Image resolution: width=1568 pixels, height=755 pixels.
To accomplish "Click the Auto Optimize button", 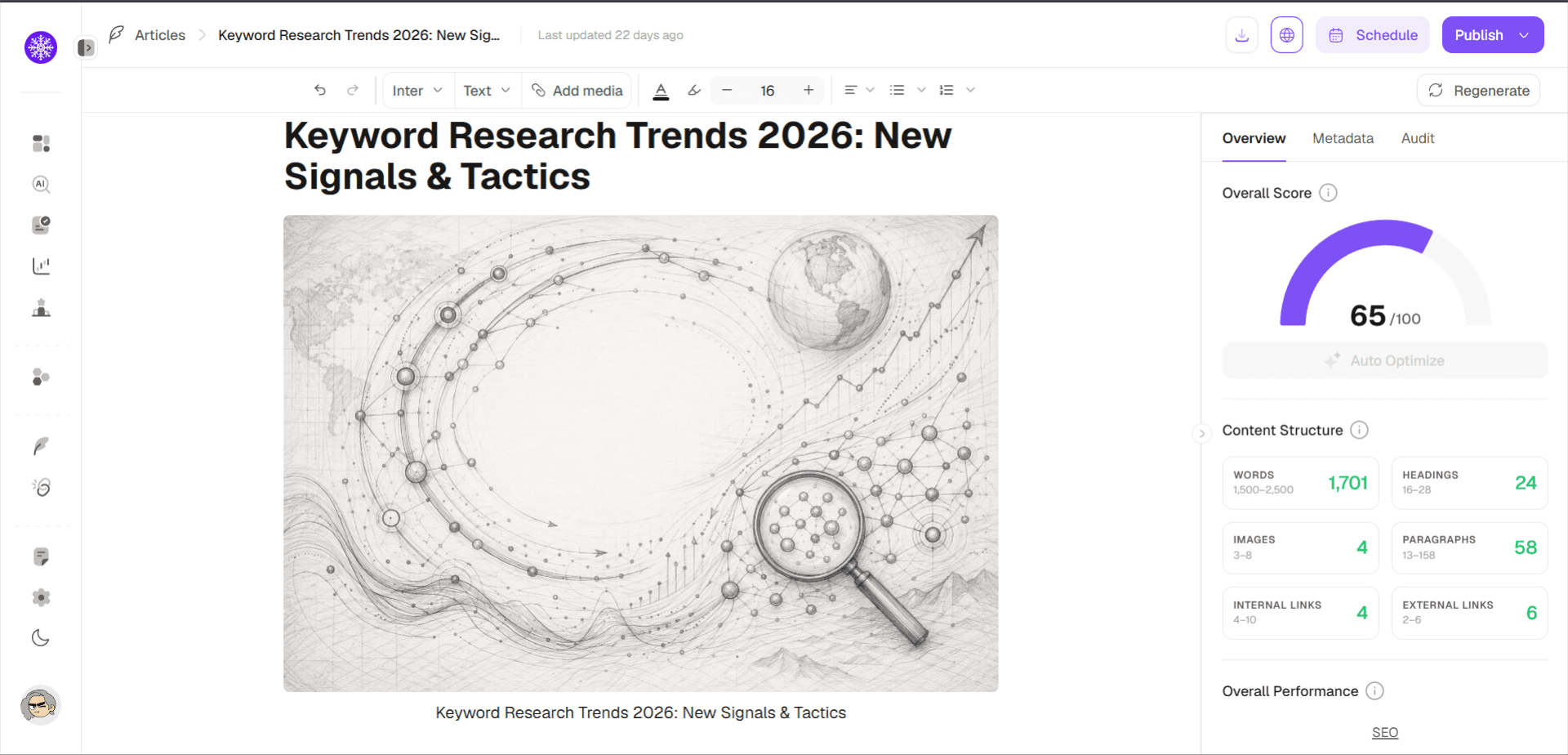I will pyautogui.click(x=1385, y=360).
